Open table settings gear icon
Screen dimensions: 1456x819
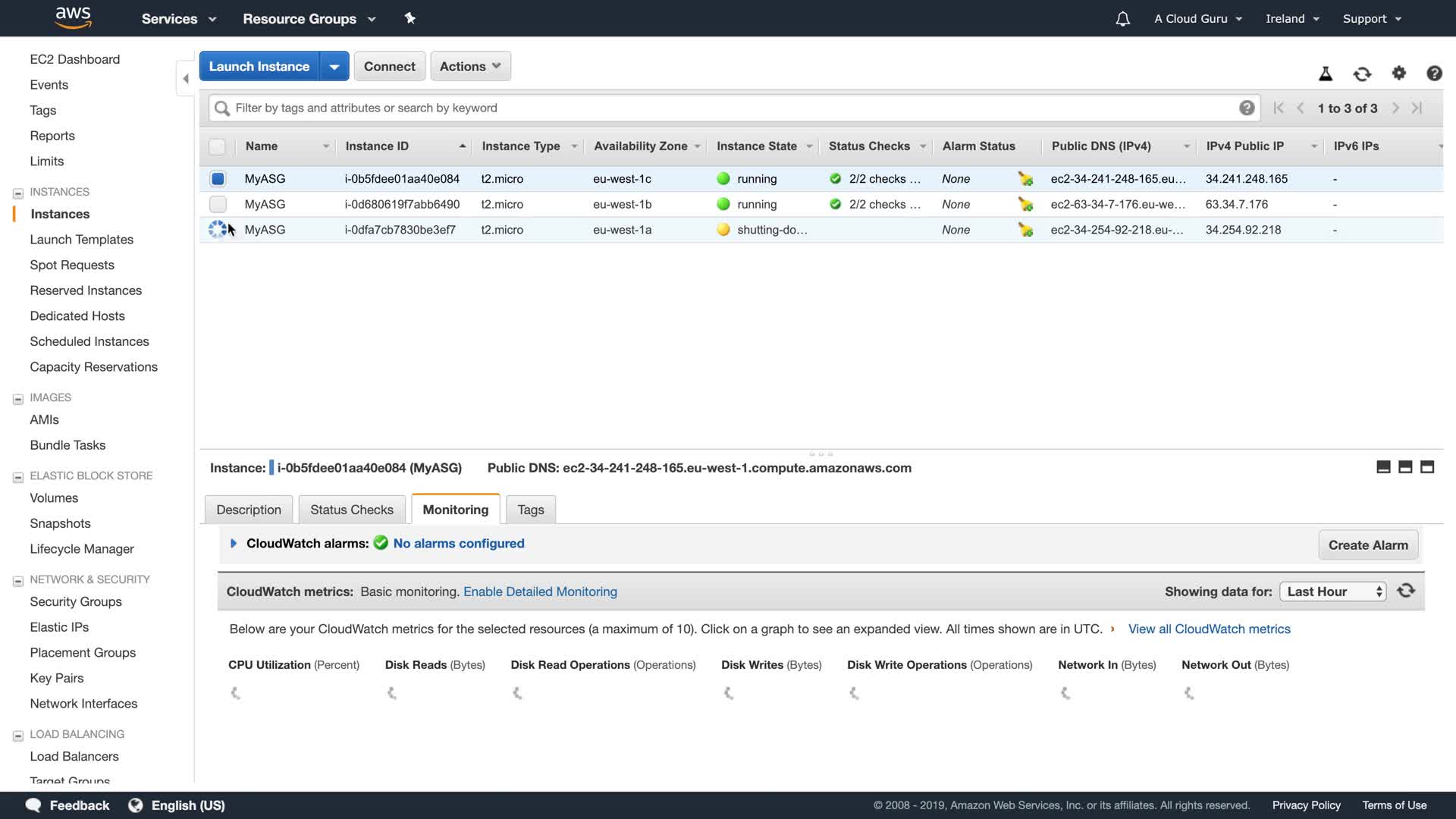point(1398,73)
